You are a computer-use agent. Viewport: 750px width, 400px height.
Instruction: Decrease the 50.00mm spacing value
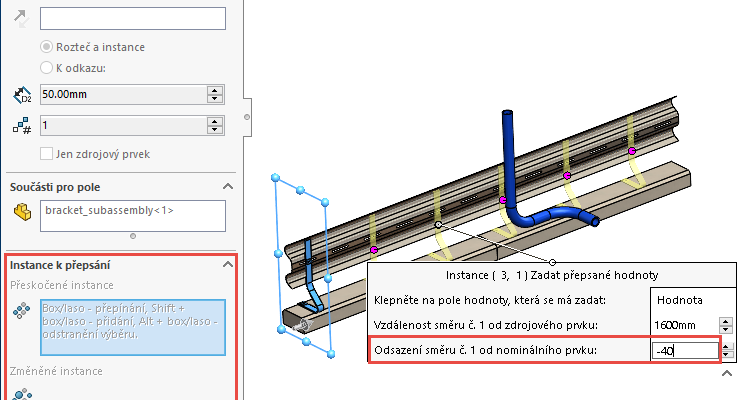(215, 99)
